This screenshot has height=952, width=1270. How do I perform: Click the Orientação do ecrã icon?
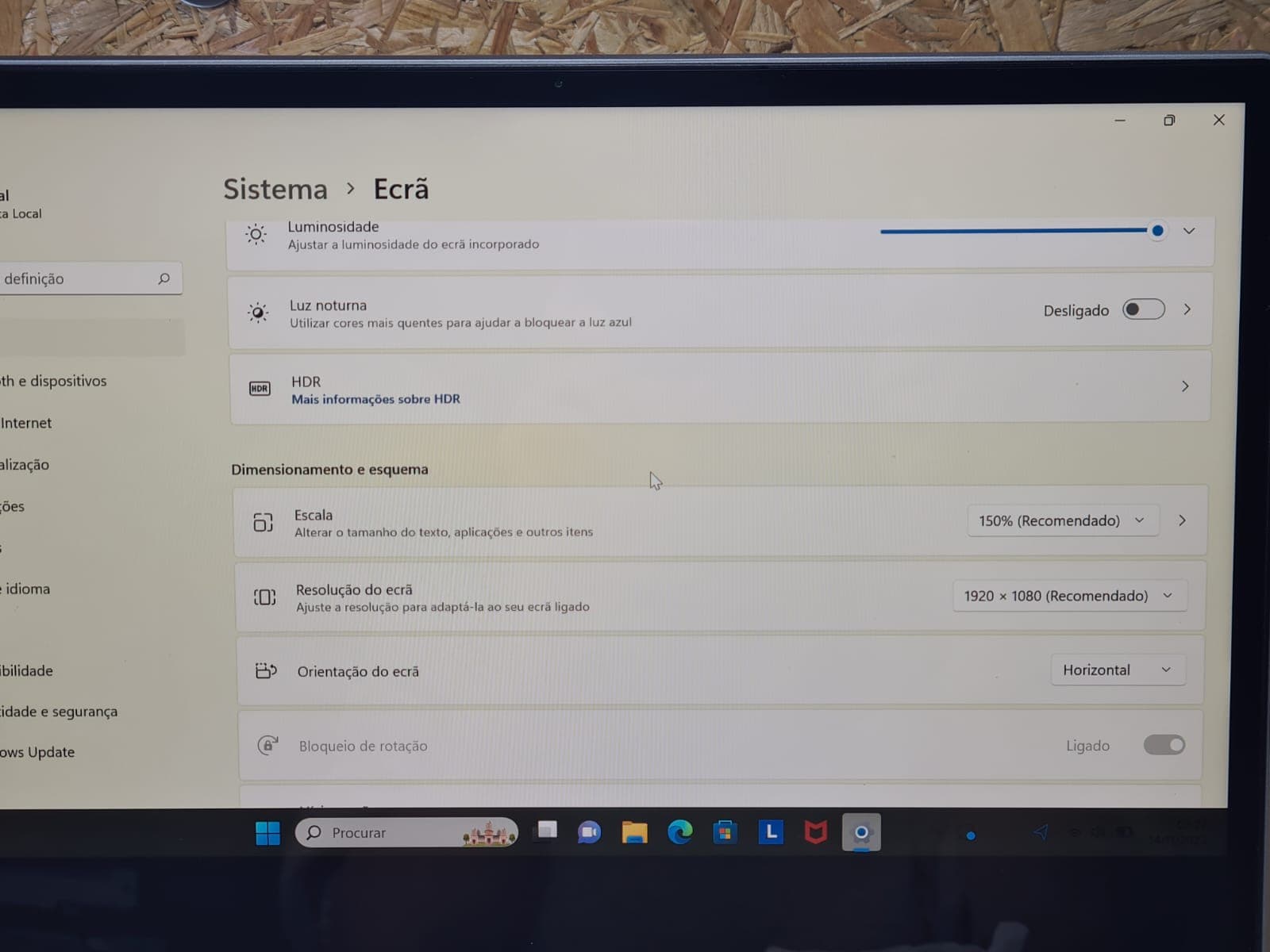click(266, 671)
